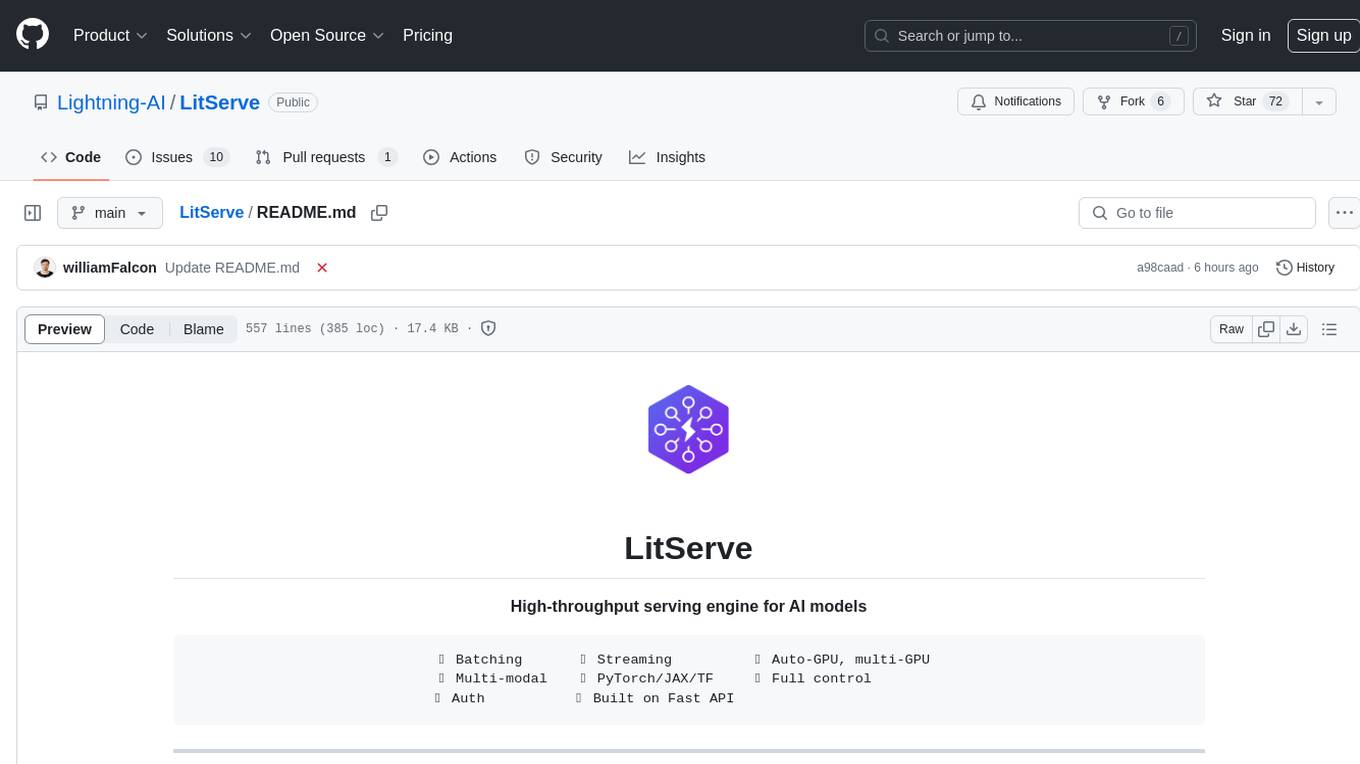The image size is (1360, 764).
Task: Expand the Product menu
Action: (x=111, y=35)
